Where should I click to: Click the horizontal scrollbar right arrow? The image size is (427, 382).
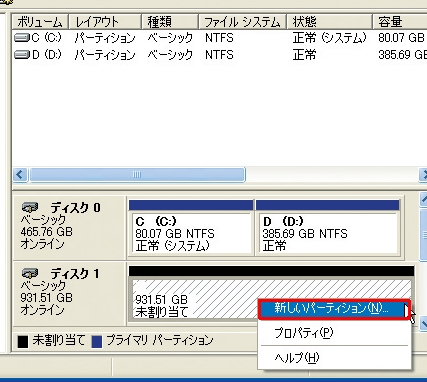coord(423,175)
